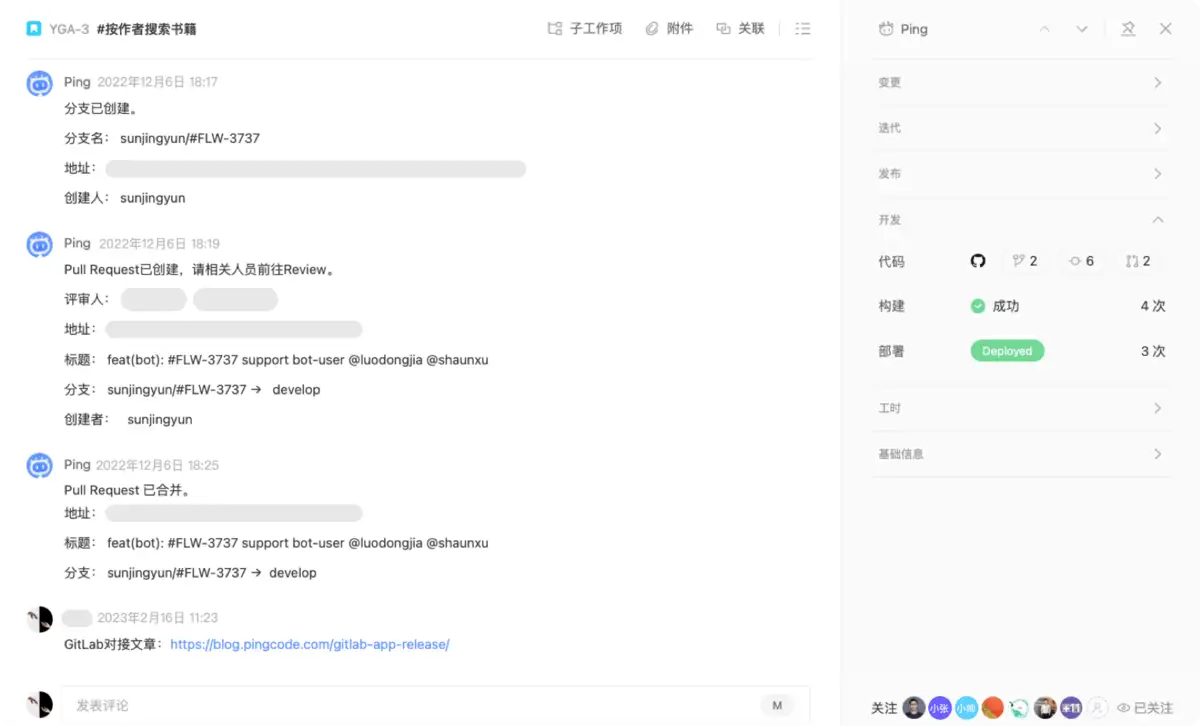The image size is (1200, 726).
Task: Go to previous item with up arrow
Action: pyautogui.click(x=1045, y=29)
